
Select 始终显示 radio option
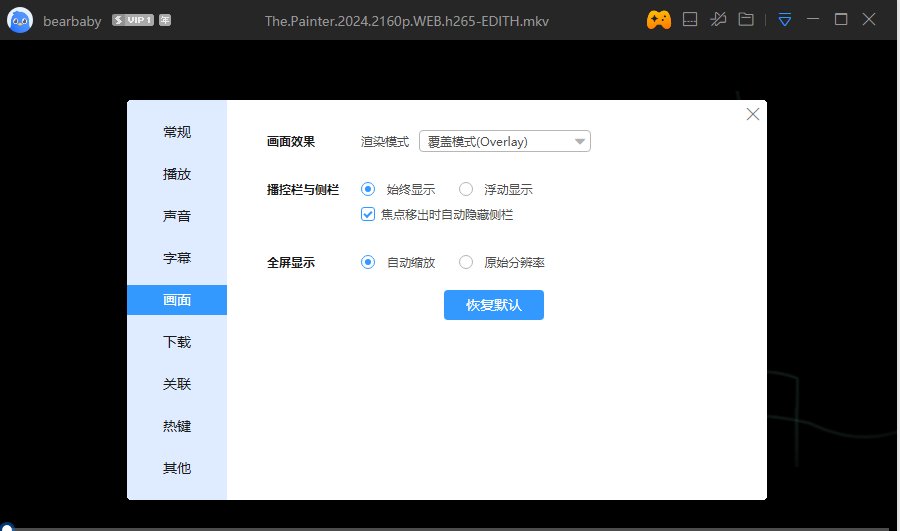coord(368,189)
